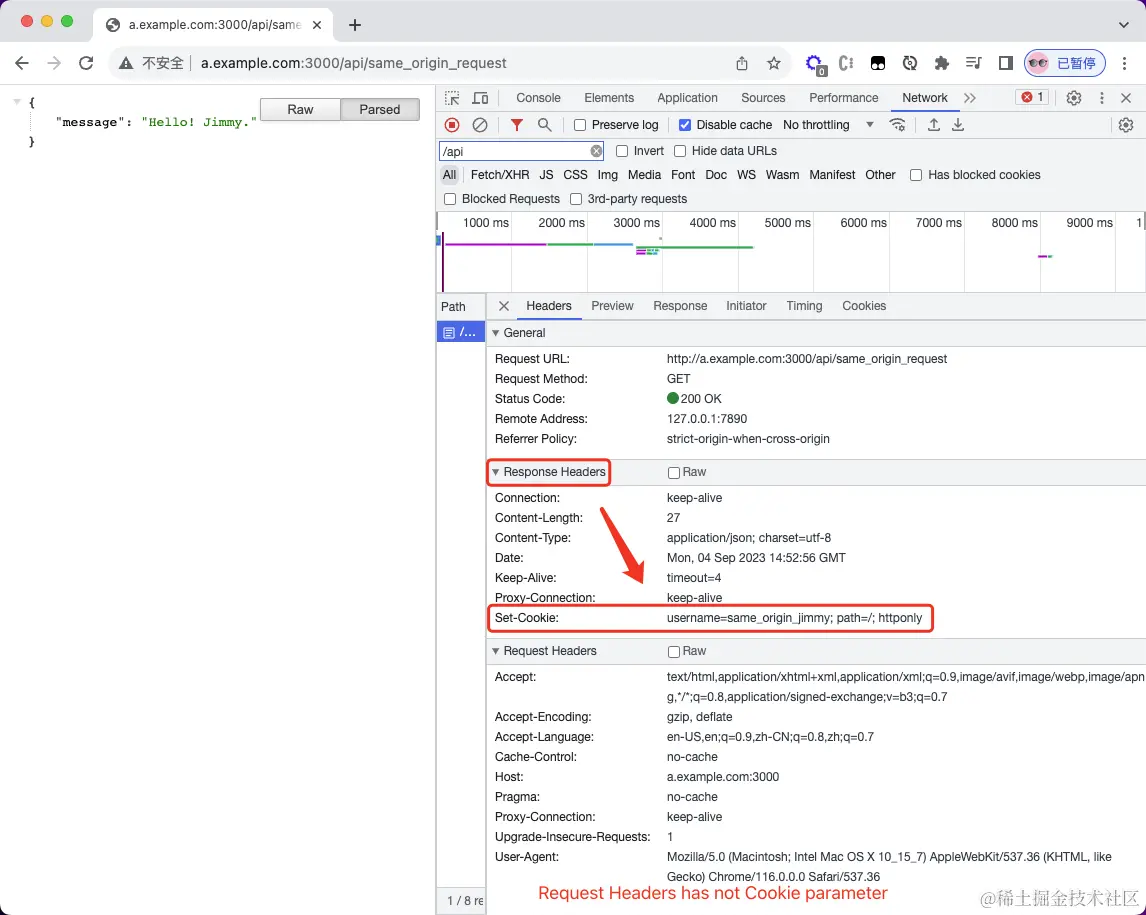Open Chrome three-dot menu
The height and width of the screenshot is (915, 1146).
pos(1125,64)
